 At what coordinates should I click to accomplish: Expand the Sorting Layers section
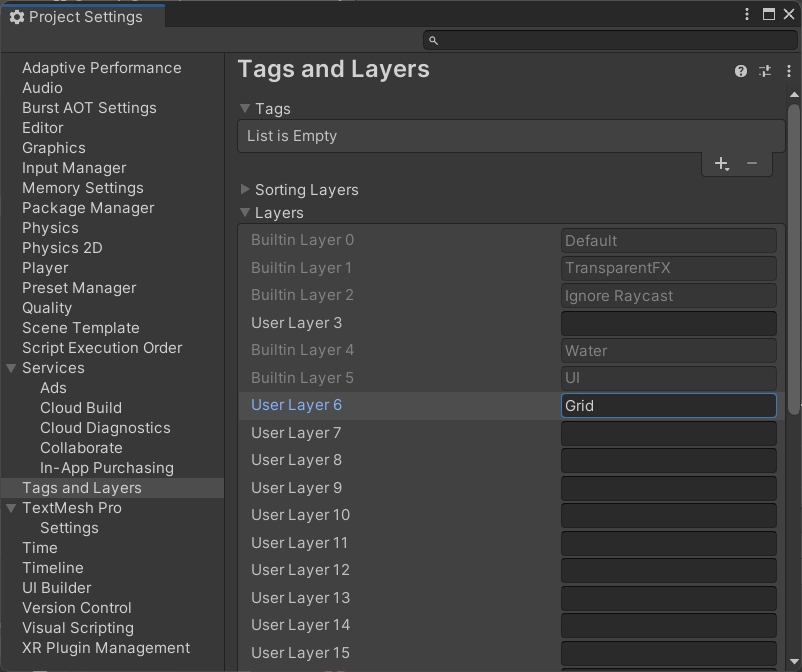coord(245,189)
